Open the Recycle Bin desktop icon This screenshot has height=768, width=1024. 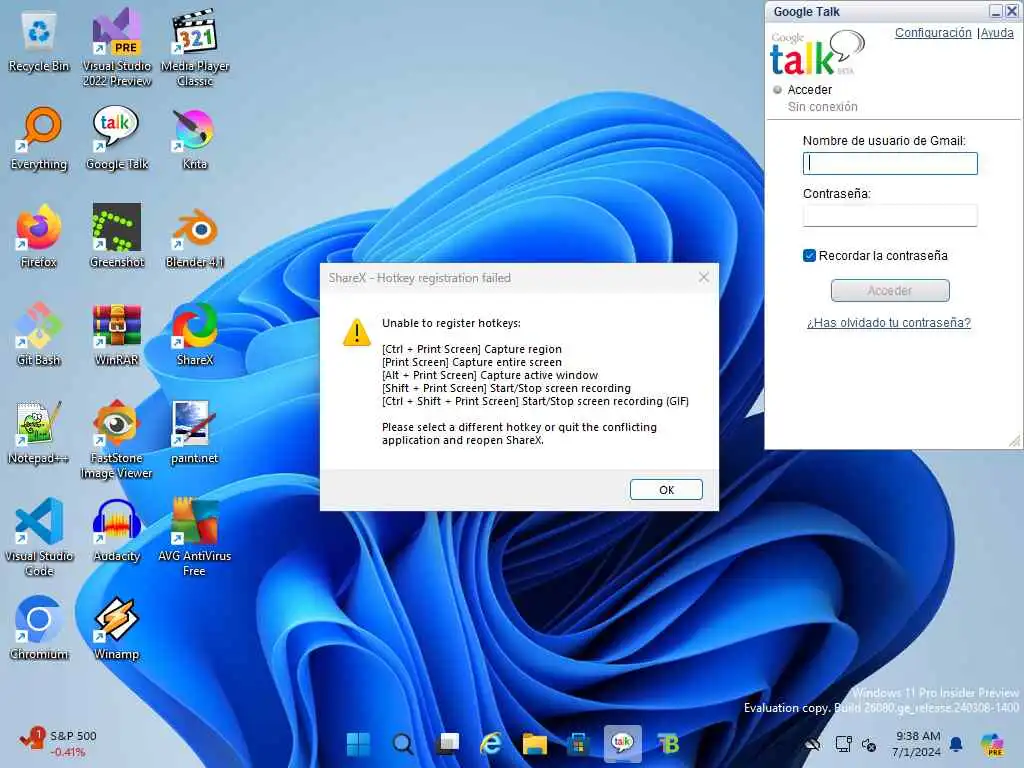click(39, 40)
